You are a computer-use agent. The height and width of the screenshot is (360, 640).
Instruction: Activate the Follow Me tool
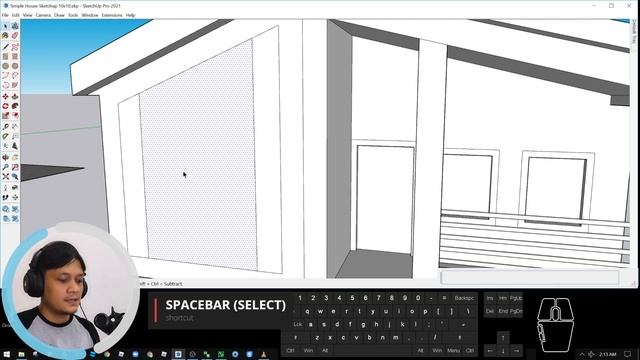point(15,106)
